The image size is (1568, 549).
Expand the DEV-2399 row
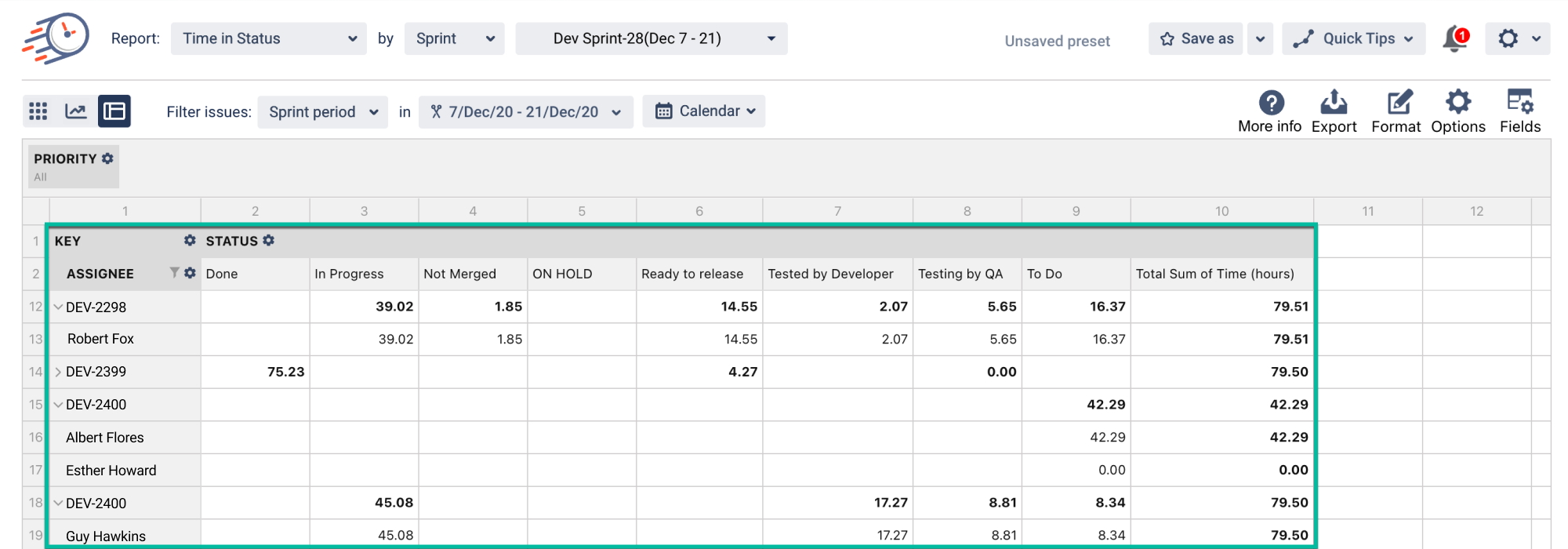58,372
